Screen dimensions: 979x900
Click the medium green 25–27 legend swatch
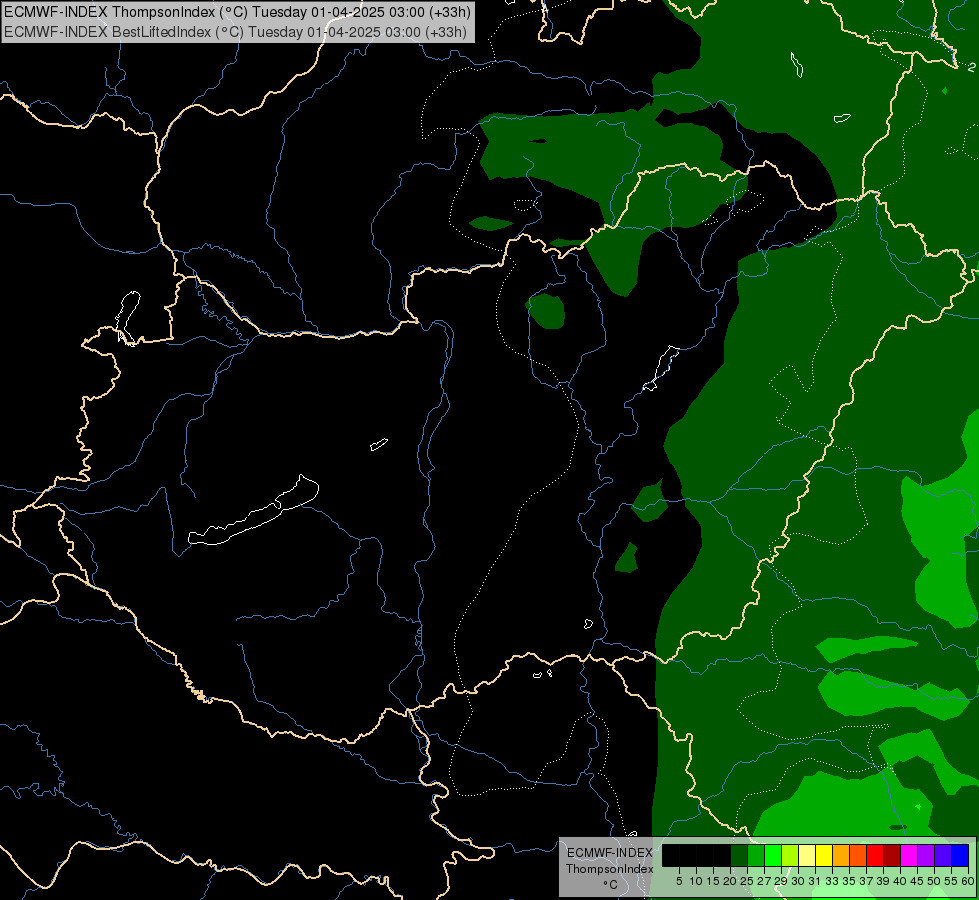pos(756,855)
